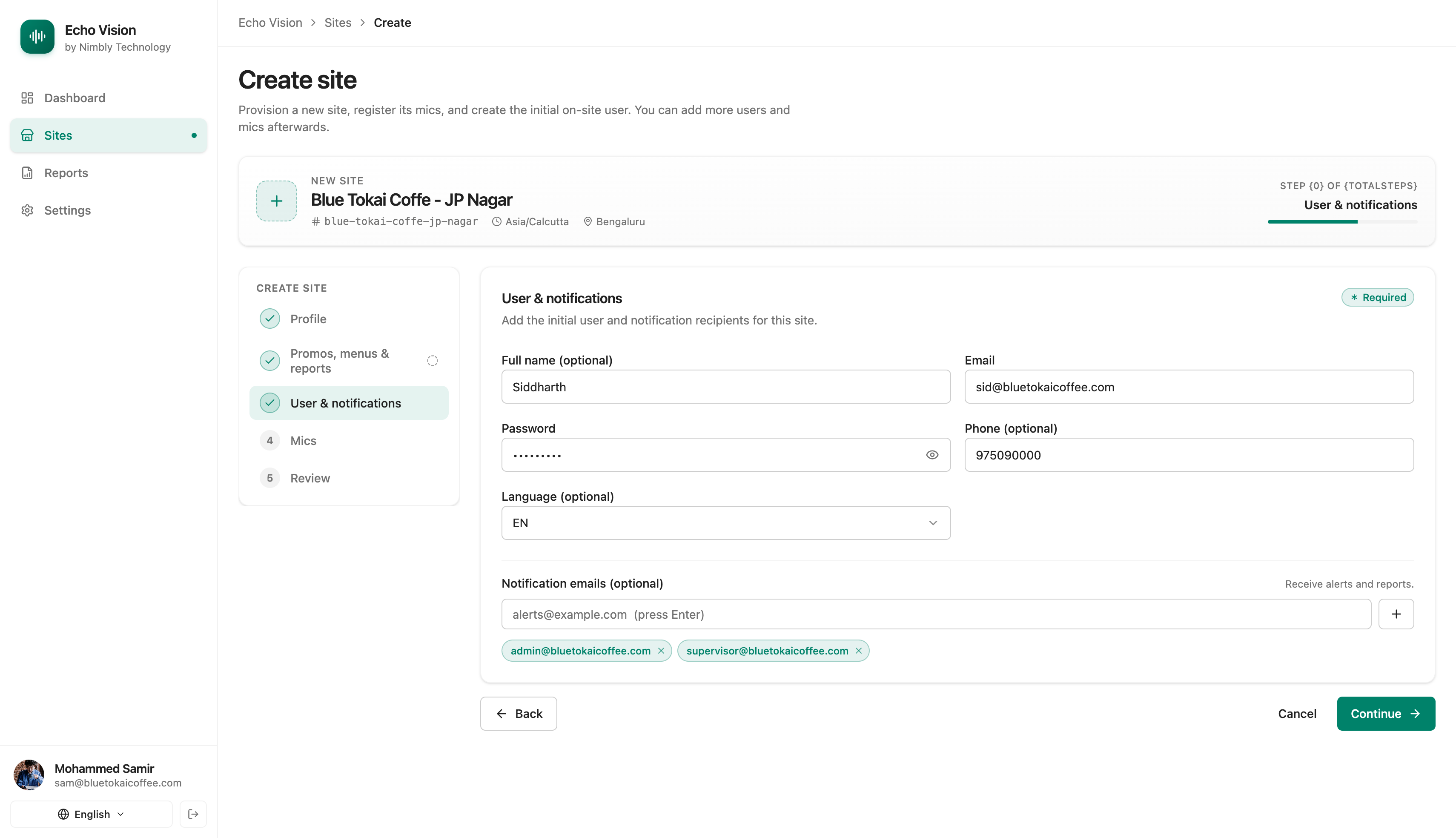
Task: Click the new site plus icon tile
Action: tap(277, 201)
